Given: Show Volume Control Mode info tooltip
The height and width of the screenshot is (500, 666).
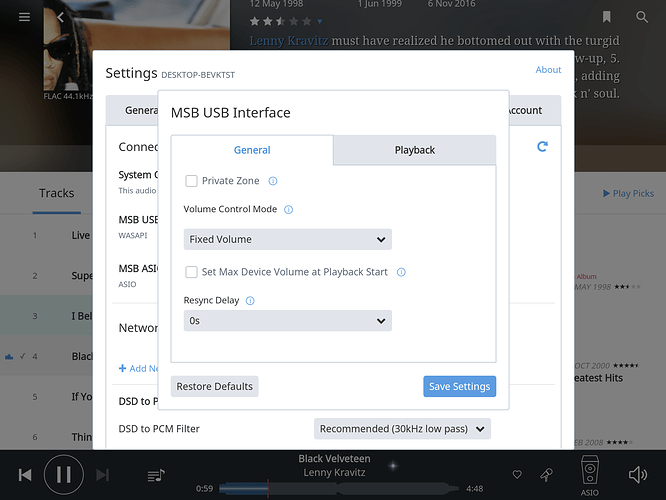Looking at the screenshot, I should 288,209.
